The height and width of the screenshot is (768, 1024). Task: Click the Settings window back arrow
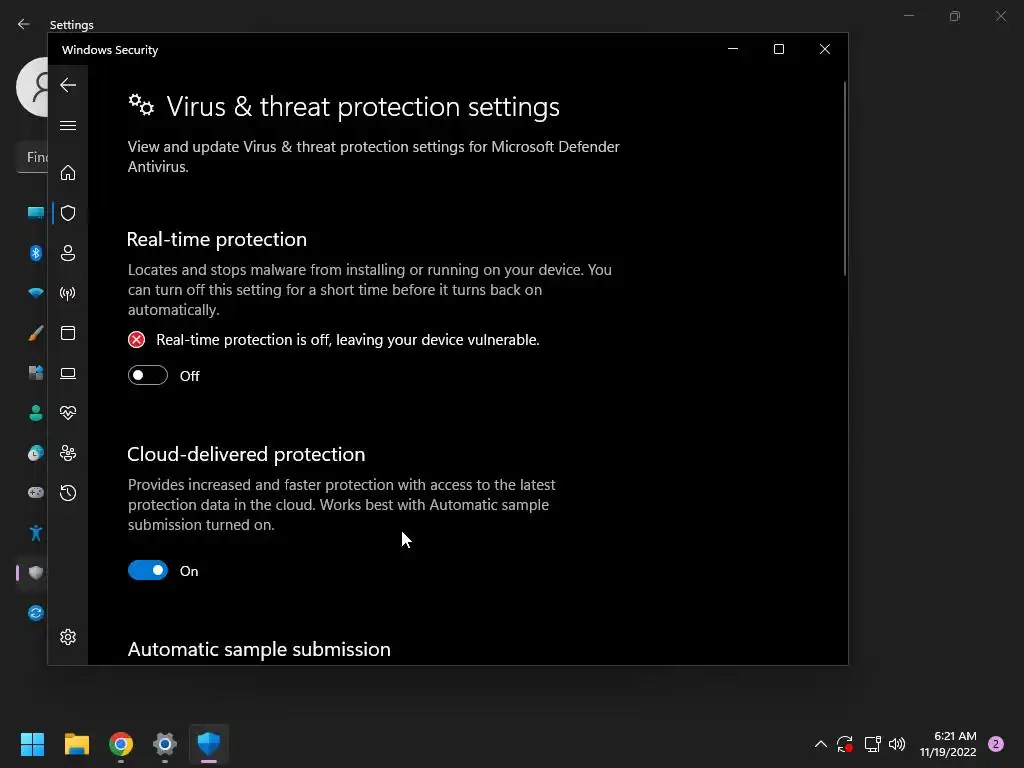pyautogui.click(x=24, y=24)
